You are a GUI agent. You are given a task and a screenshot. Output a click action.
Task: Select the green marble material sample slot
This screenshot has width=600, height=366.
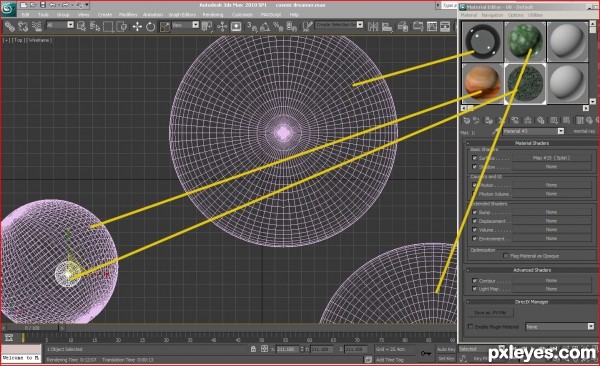pos(525,42)
